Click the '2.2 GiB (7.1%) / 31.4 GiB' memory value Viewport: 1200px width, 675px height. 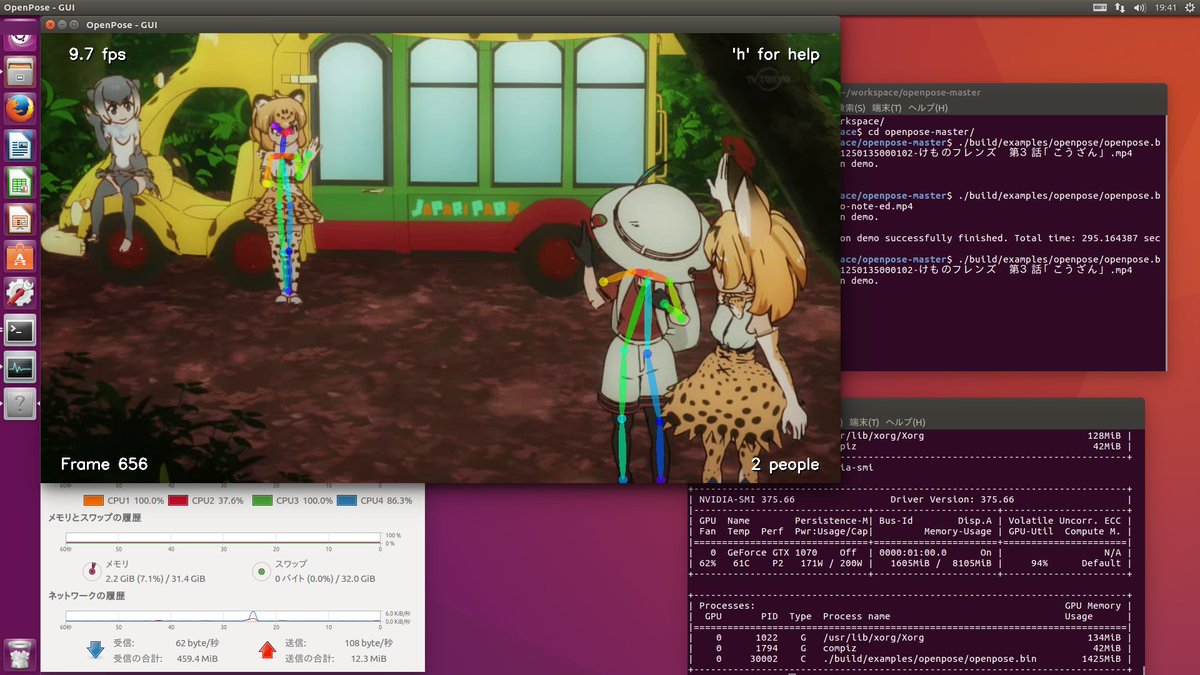155,578
